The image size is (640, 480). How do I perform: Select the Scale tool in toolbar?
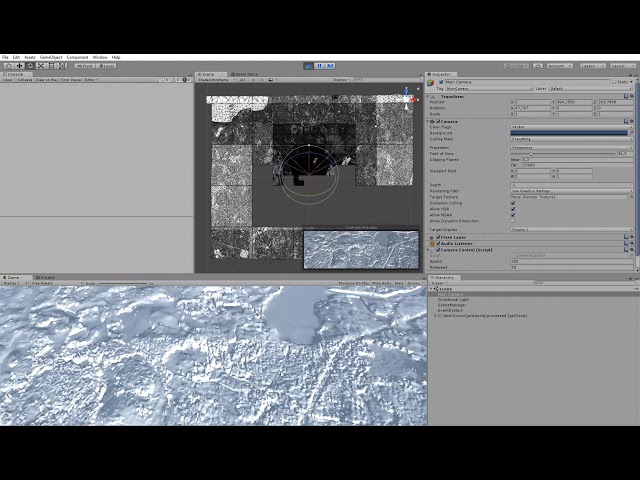coord(41,66)
